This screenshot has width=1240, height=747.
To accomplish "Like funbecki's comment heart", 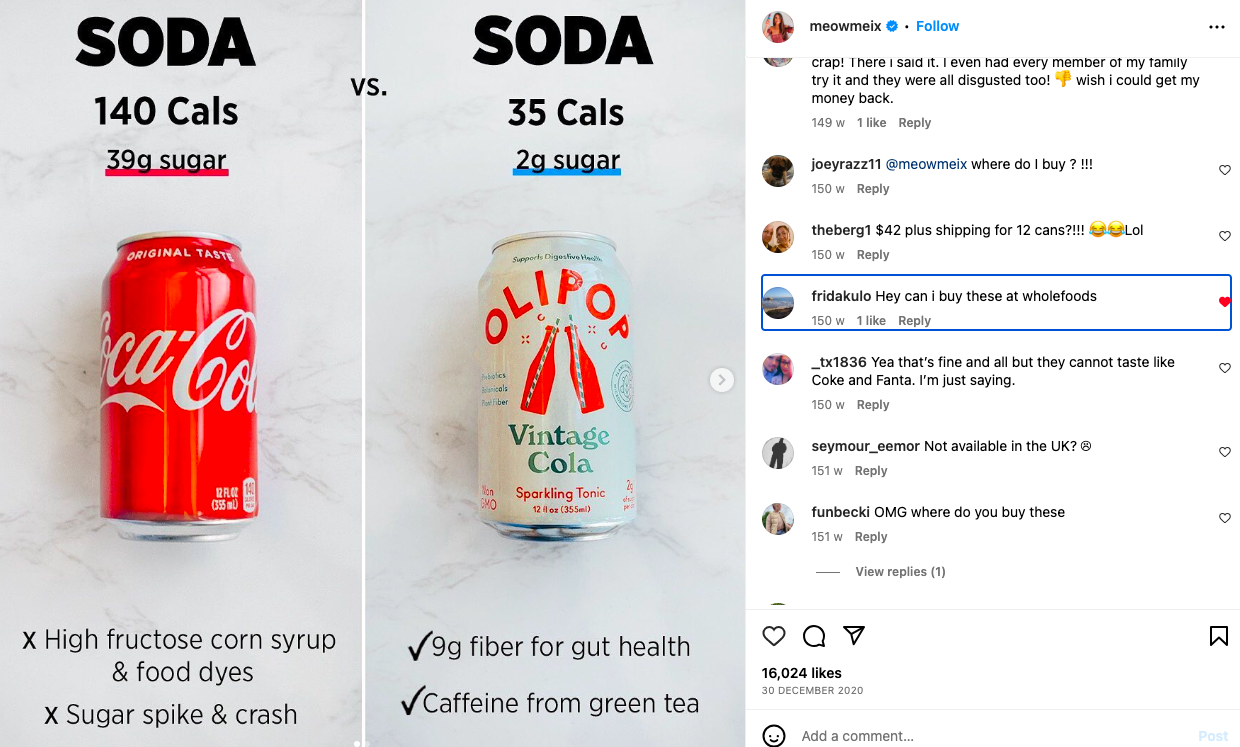I will (x=1225, y=518).
